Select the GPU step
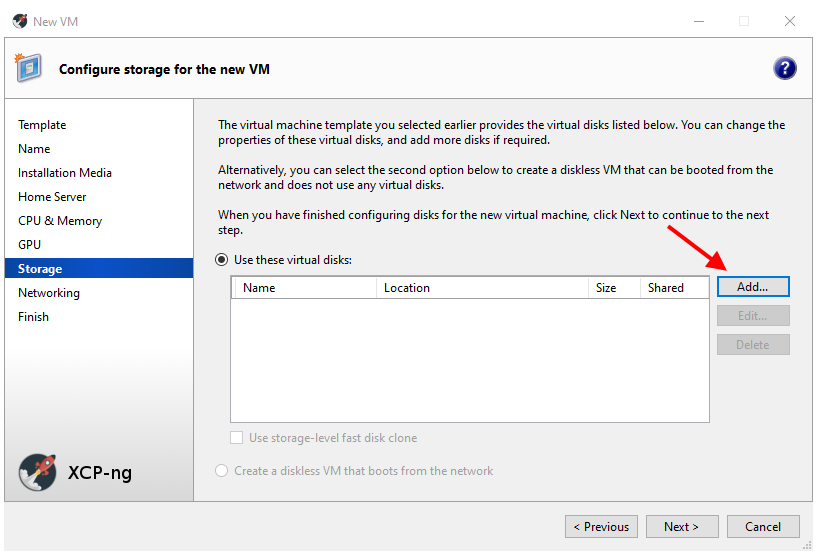 [x=29, y=245]
